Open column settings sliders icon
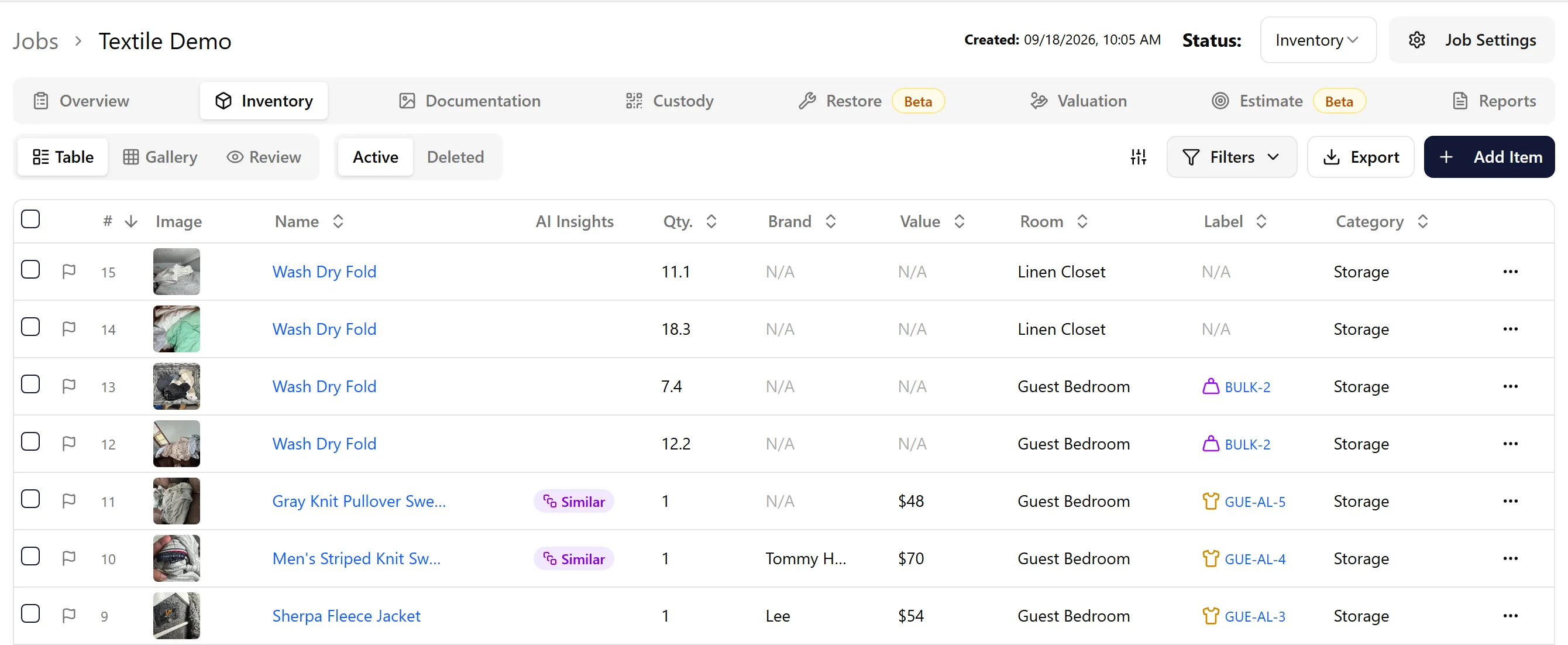The image size is (1568, 645). click(x=1138, y=157)
